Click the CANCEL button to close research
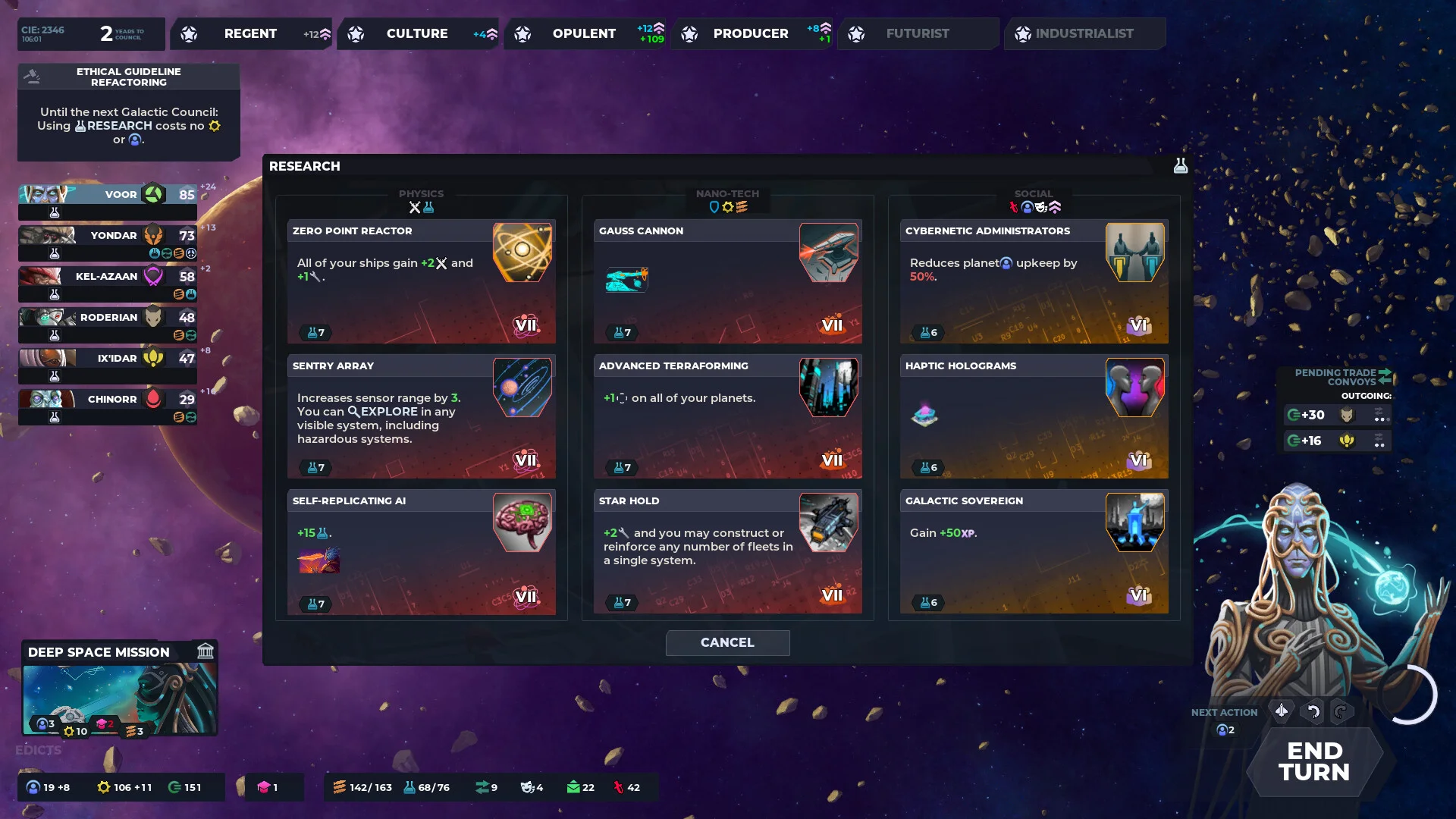 728,642
